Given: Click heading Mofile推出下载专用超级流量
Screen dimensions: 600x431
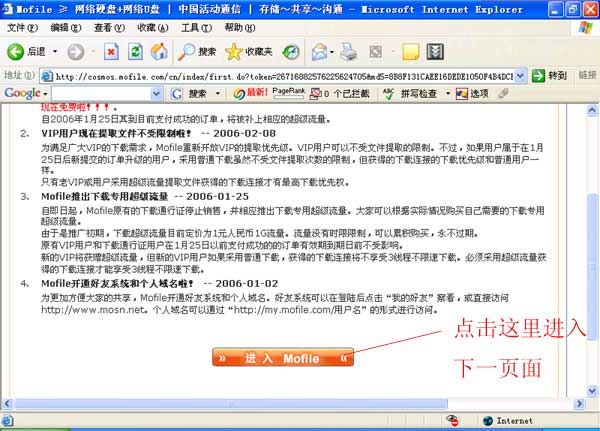Looking at the screenshot, I should pyautogui.click(x=105, y=196).
